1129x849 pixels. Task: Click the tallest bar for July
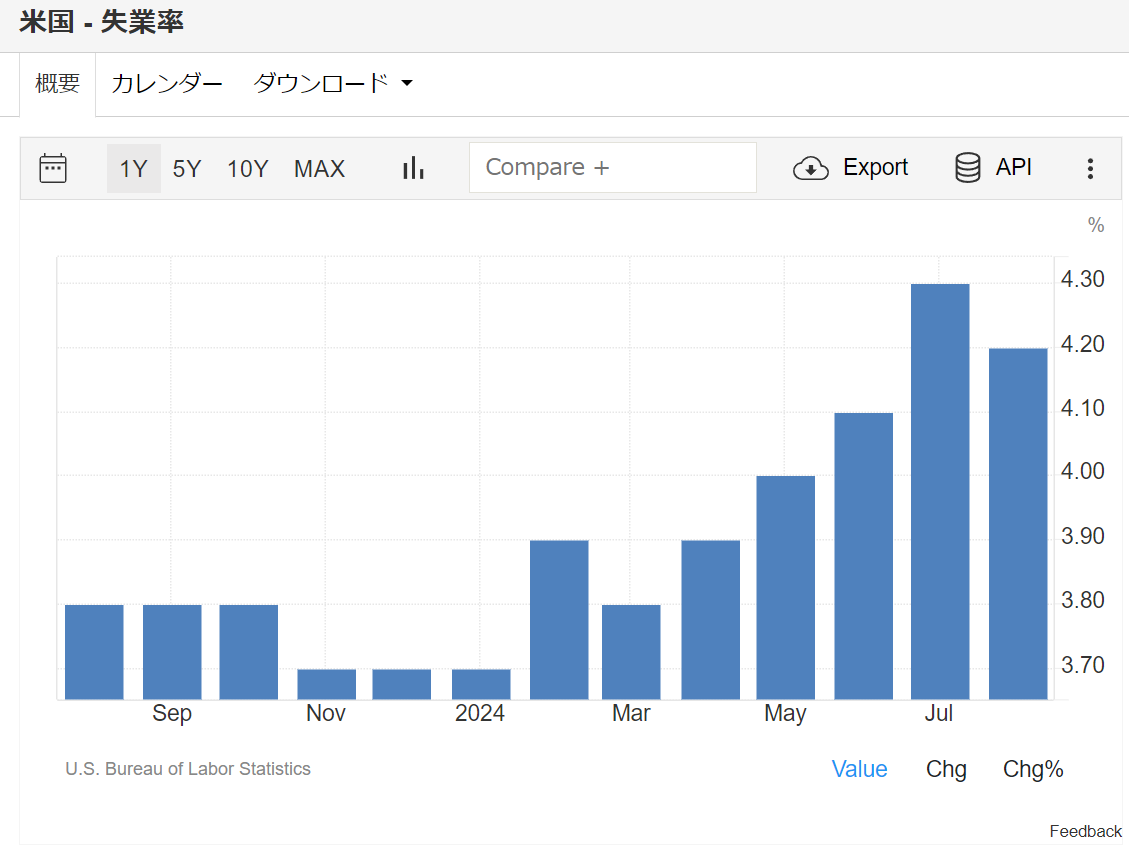[940, 490]
